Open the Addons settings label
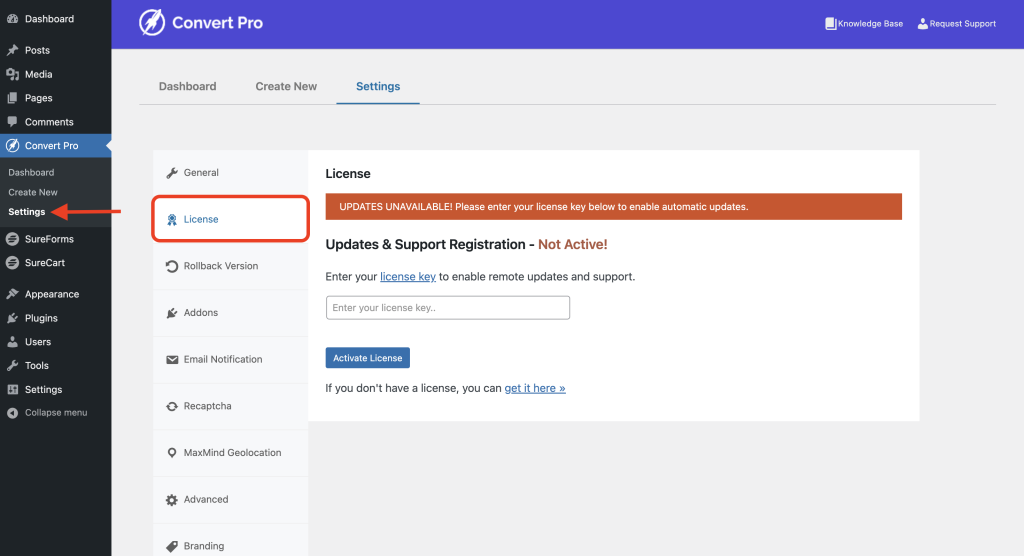Viewport: 1024px width, 556px height. (x=200, y=313)
